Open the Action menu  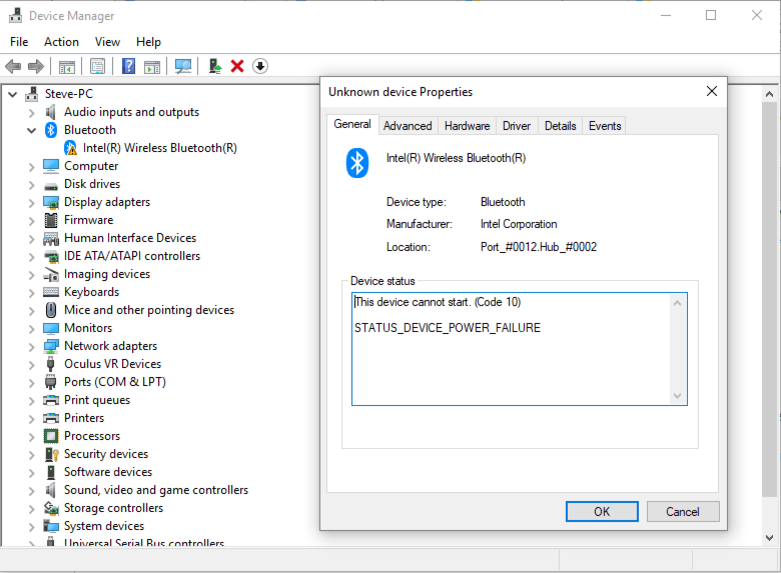tap(61, 42)
